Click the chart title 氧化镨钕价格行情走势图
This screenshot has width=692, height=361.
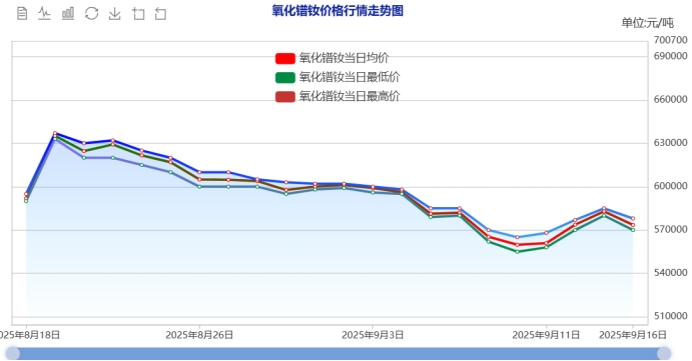(338, 11)
